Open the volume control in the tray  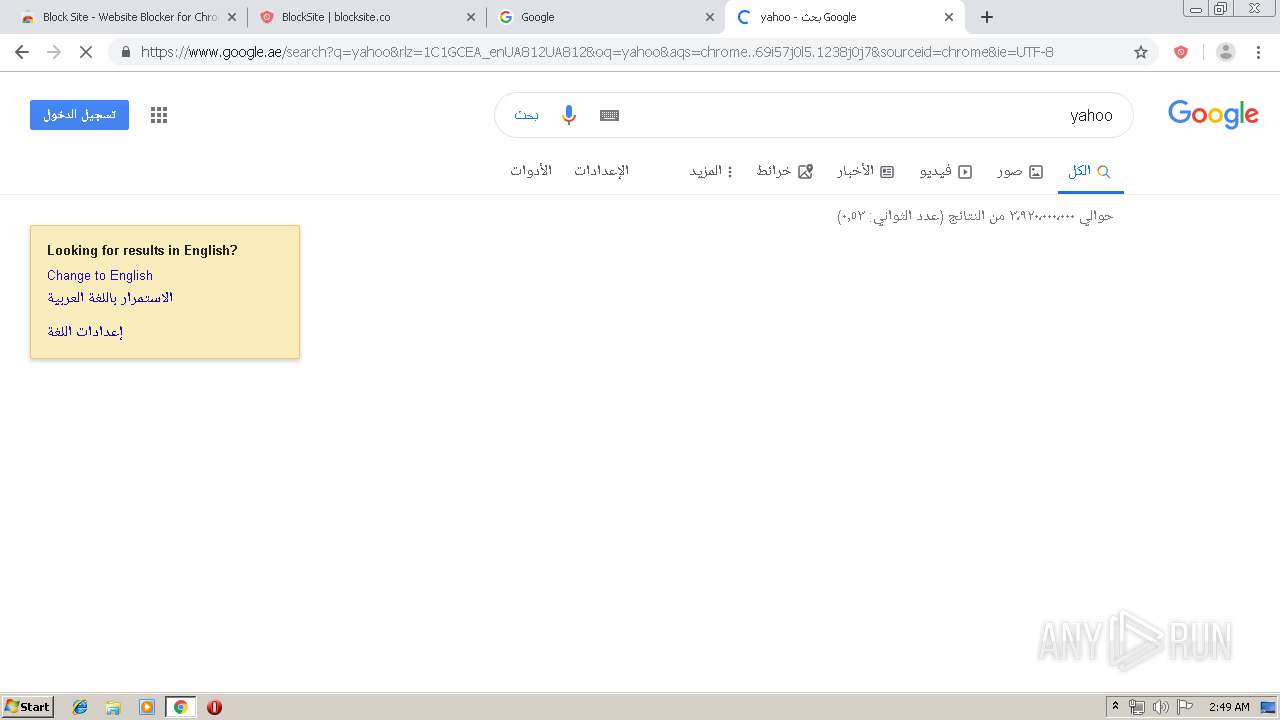(1160, 707)
